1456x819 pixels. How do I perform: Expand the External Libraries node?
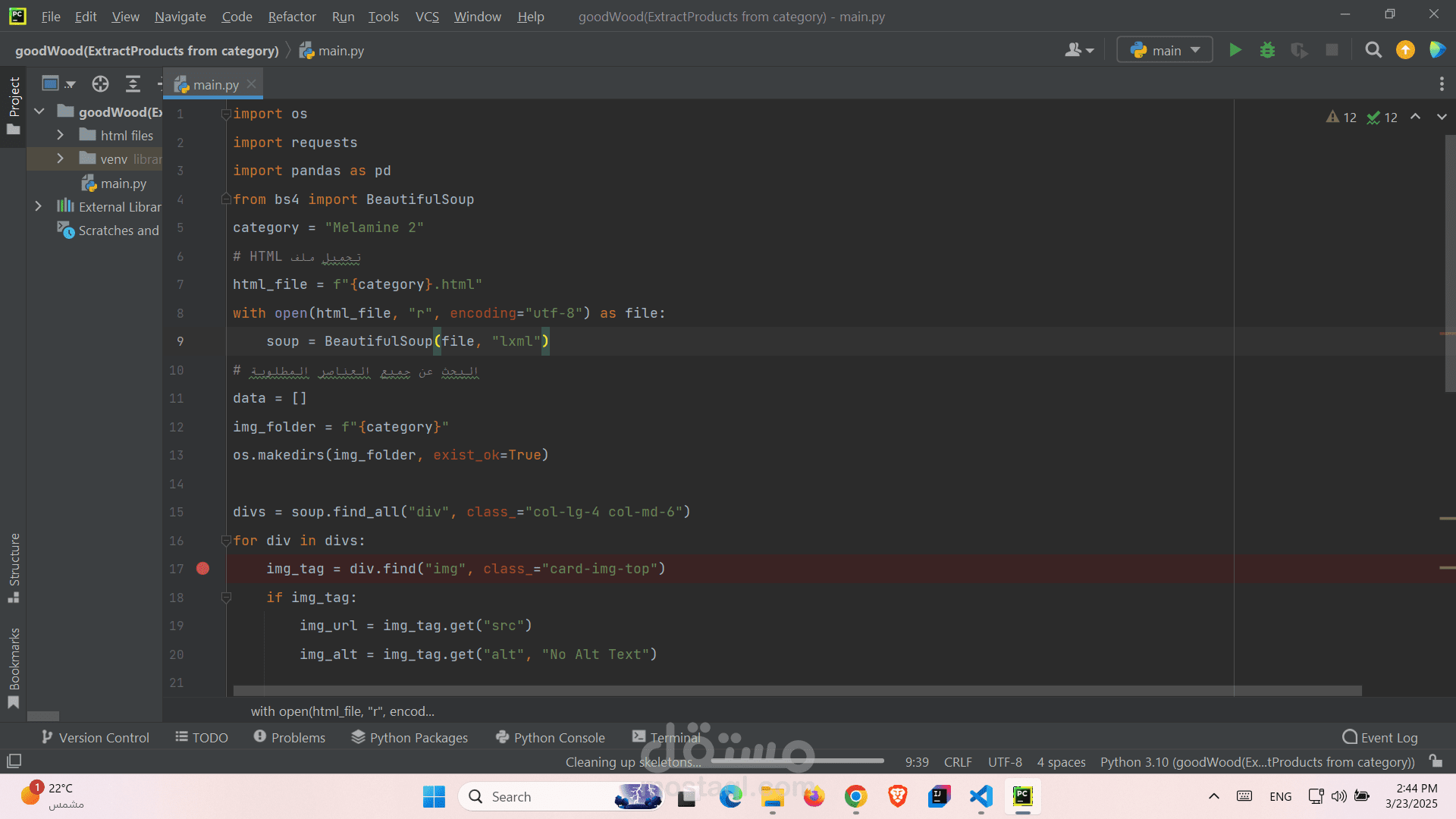39,206
